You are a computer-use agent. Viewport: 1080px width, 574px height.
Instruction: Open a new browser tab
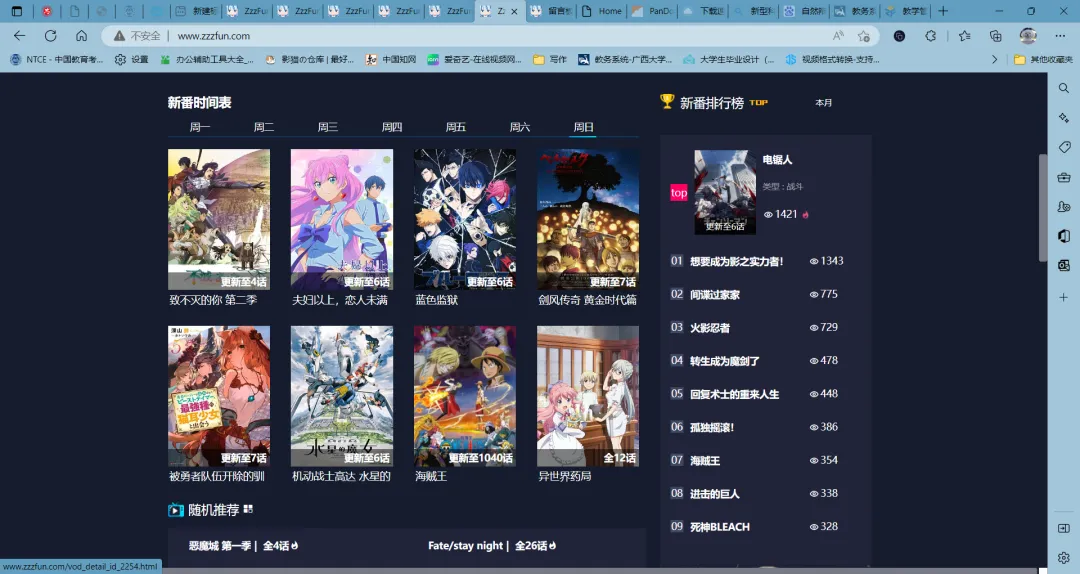click(943, 11)
